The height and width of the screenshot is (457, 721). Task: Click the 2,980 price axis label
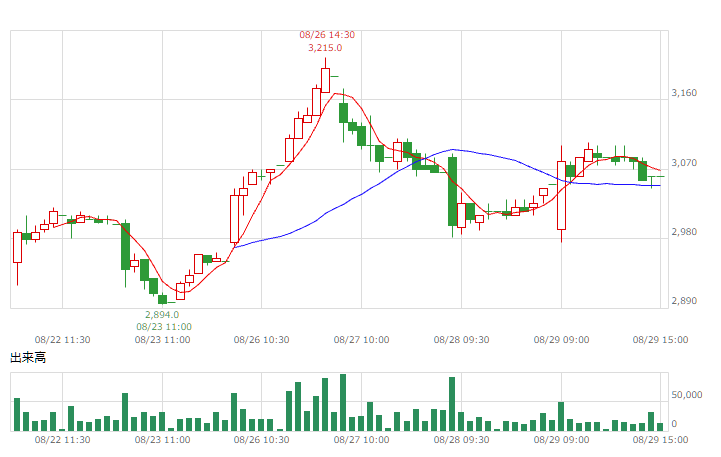click(684, 232)
